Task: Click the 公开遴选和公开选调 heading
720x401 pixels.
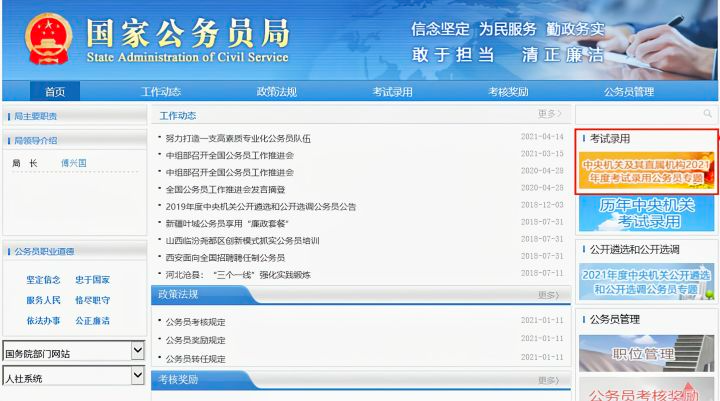Action: (635, 249)
